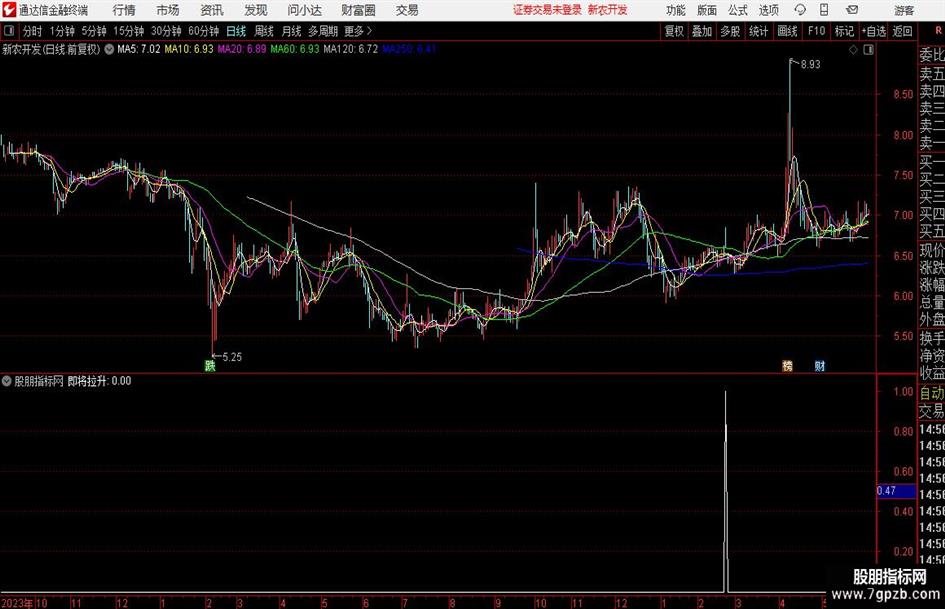Expand the main chart indicator dropdown arrow

[109, 49]
